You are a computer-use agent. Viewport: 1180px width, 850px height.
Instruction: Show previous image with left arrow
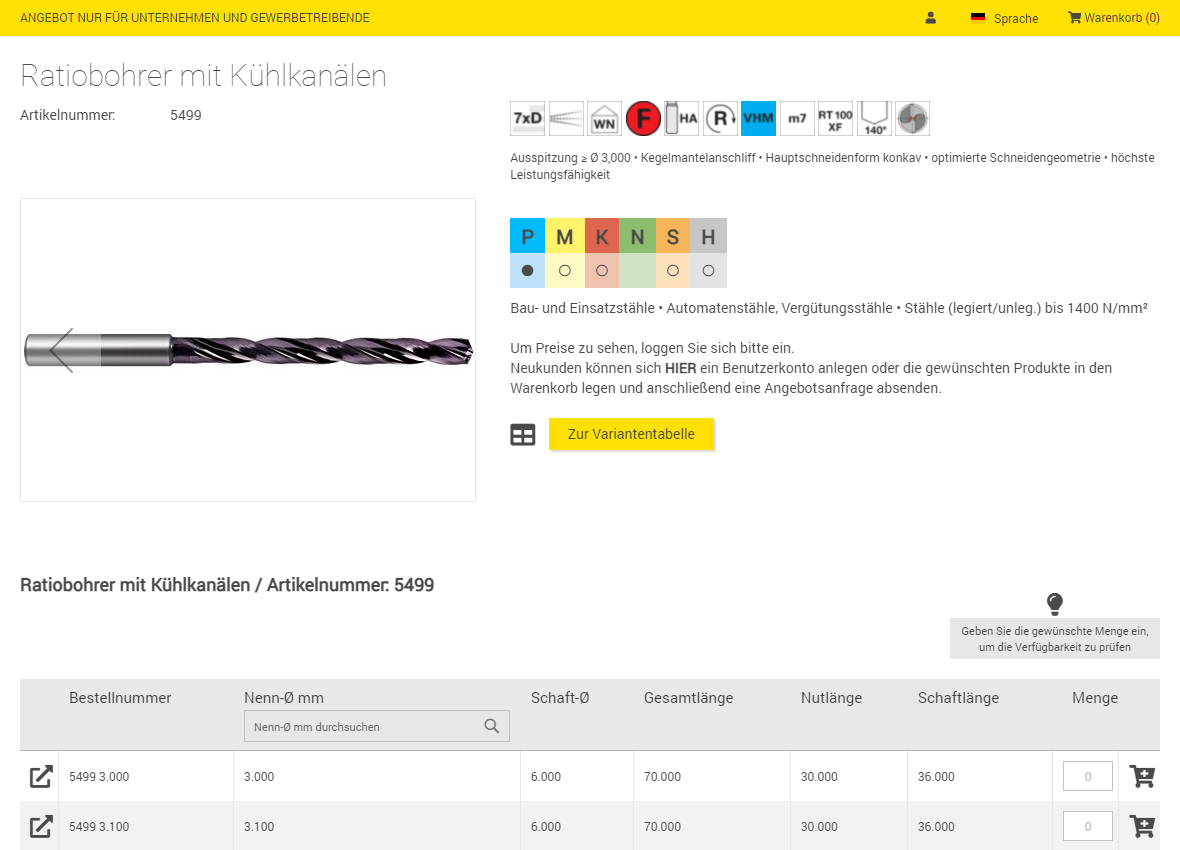62,350
